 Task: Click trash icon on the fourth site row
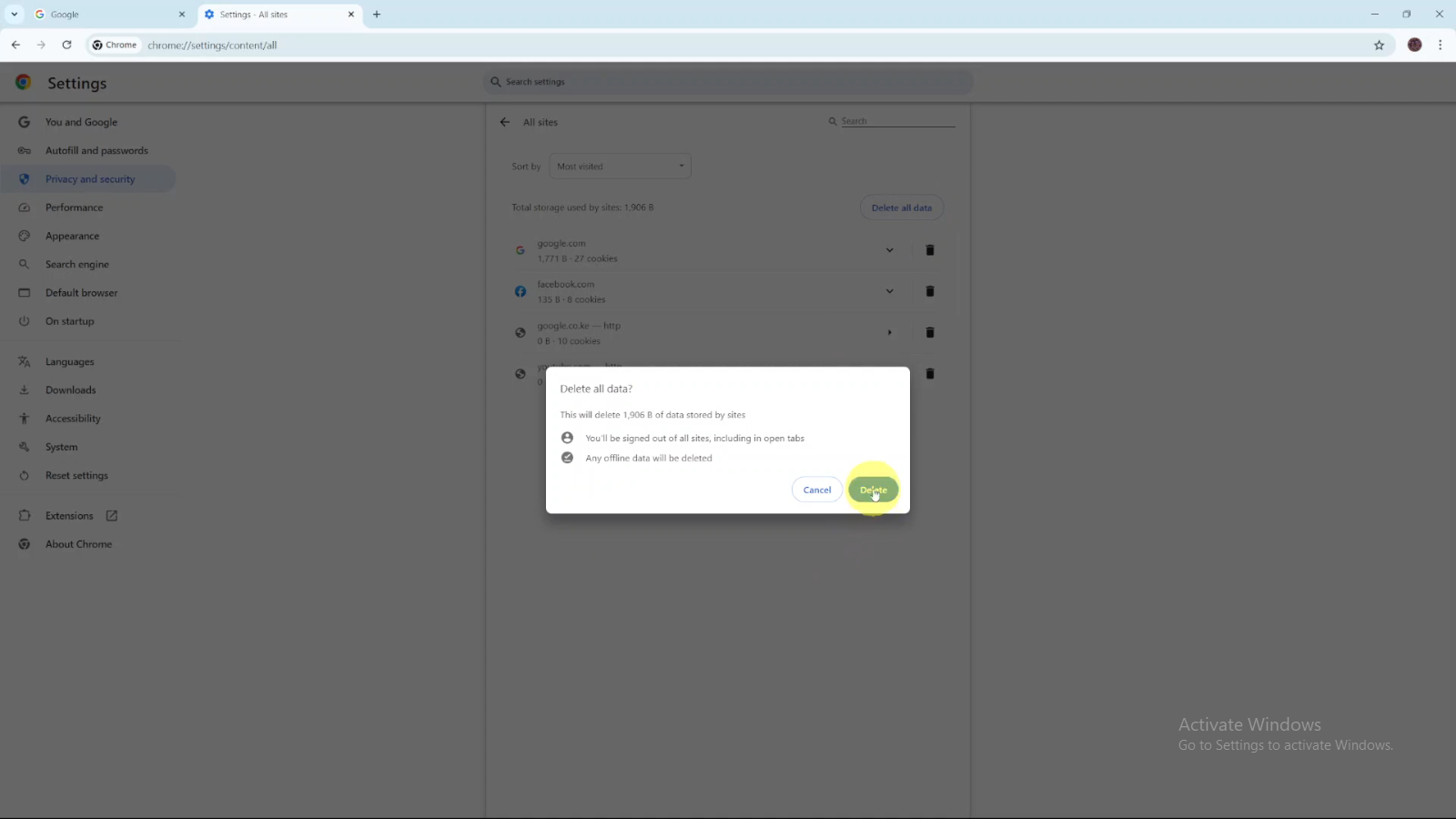point(930,373)
